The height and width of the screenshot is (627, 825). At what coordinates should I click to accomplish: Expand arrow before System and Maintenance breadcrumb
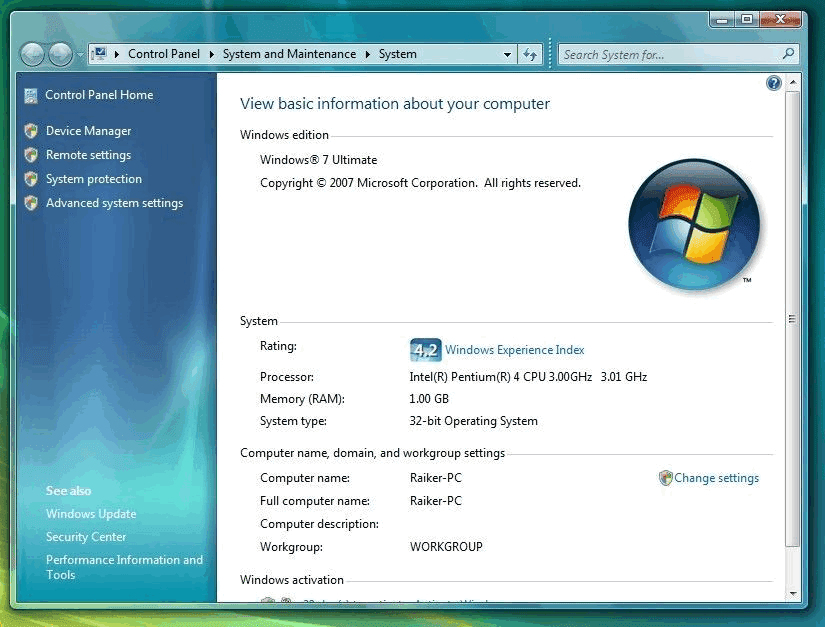(x=212, y=54)
